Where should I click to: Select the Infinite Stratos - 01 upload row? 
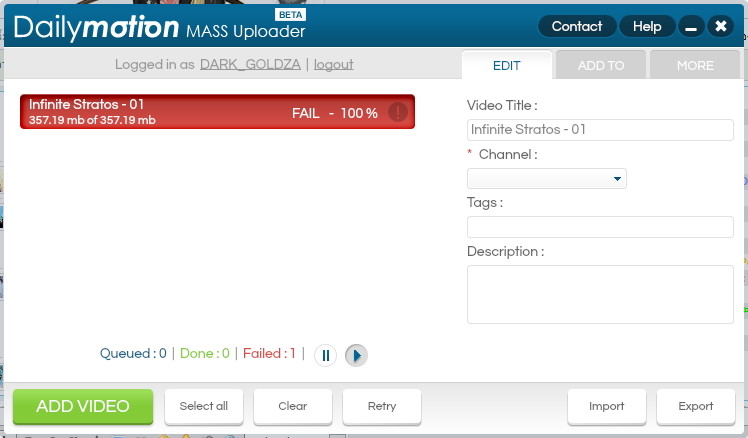tap(218, 112)
